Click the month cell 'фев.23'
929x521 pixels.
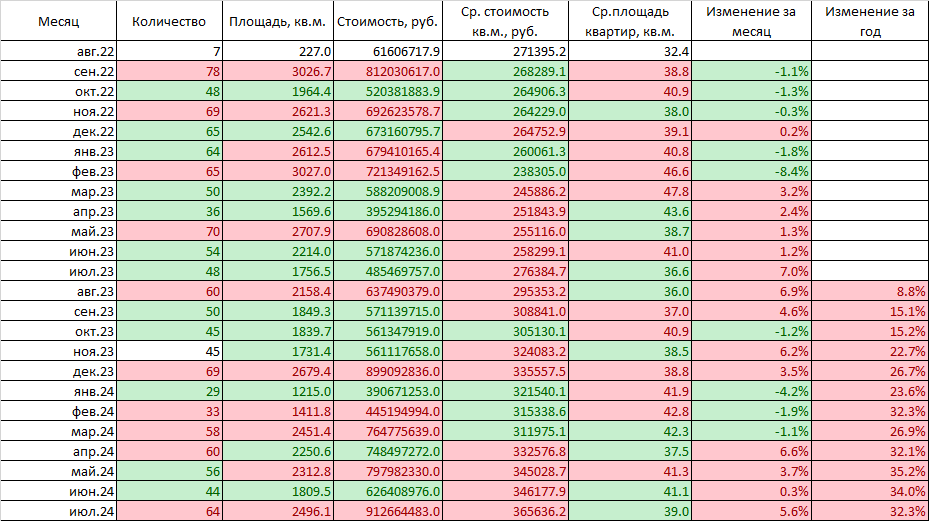tap(59, 171)
